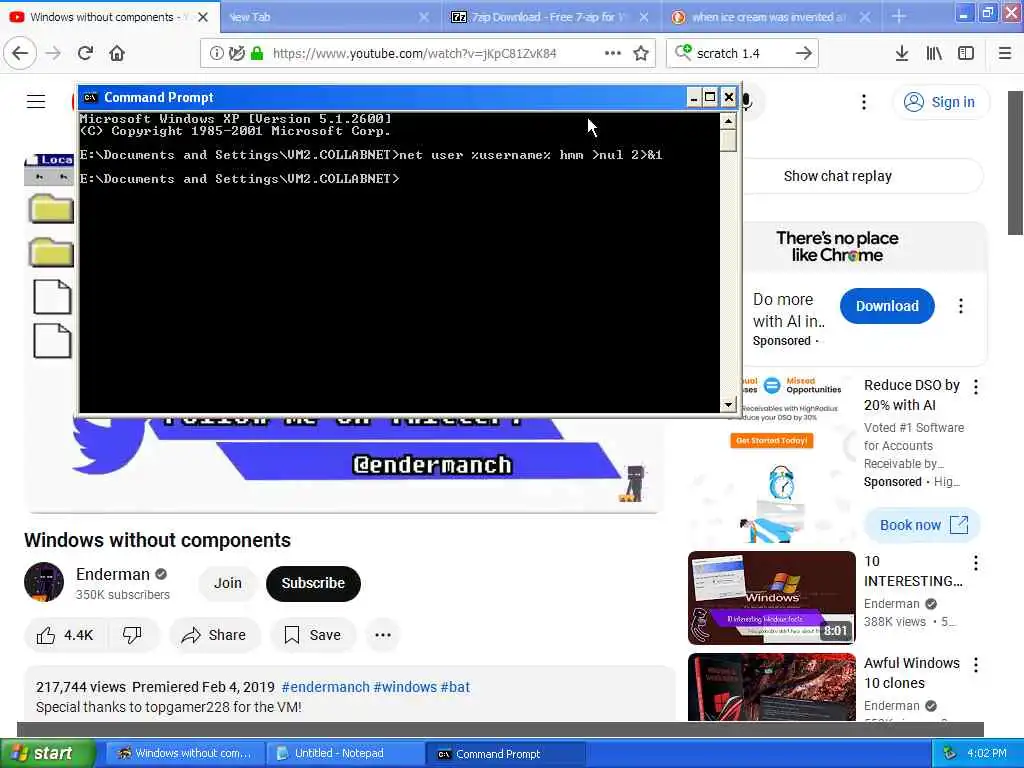Close the Windows without components tab
The height and width of the screenshot is (768, 1024).
pyautogui.click(x=203, y=17)
